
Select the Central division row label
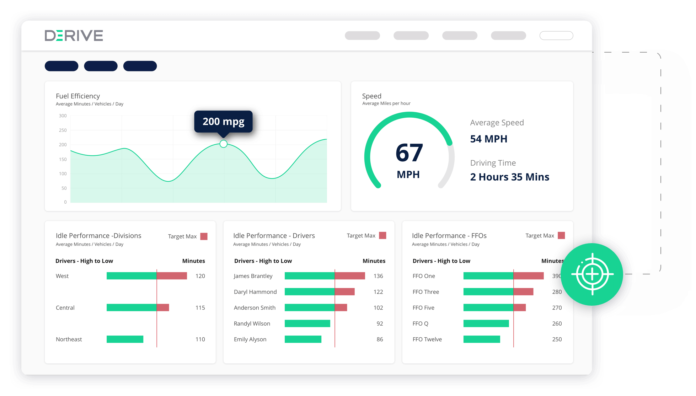65,308
